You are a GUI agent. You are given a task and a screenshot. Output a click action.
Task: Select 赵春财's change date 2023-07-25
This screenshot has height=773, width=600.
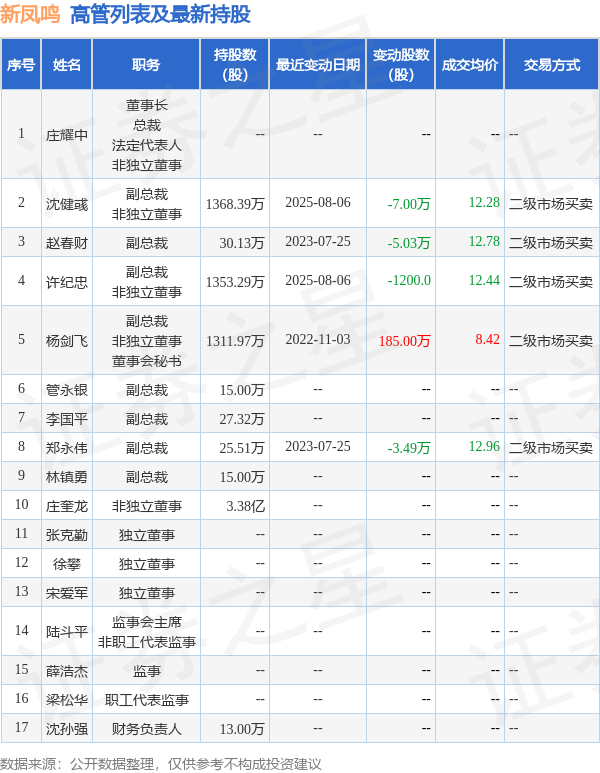[318, 242]
